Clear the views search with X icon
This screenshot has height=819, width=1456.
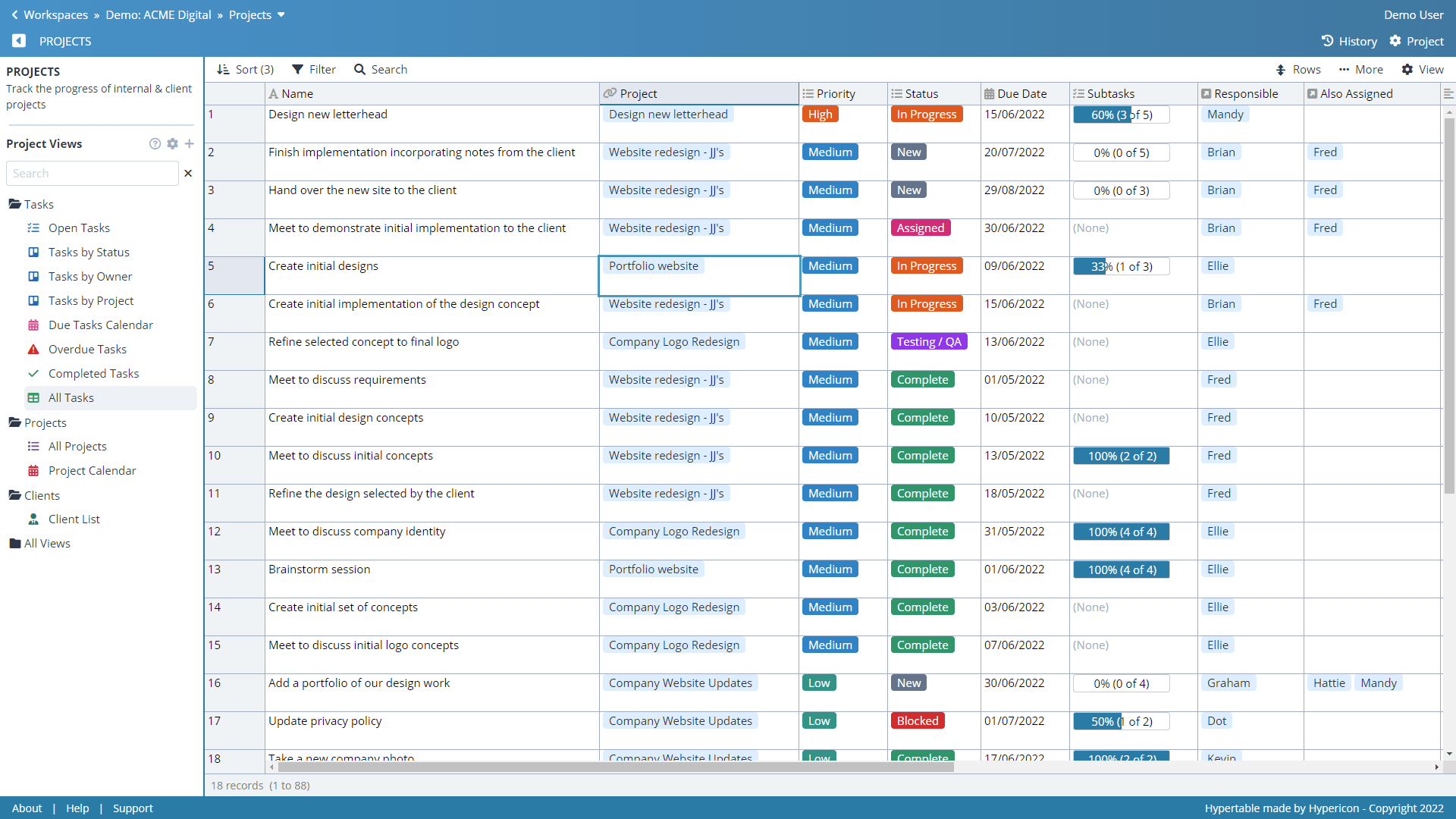tap(188, 174)
